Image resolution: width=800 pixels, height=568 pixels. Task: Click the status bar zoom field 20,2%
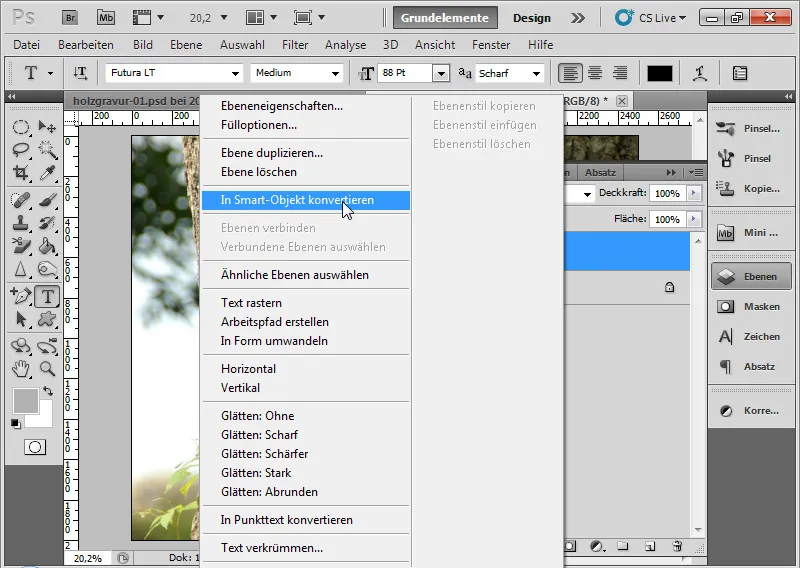pos(89,559)
